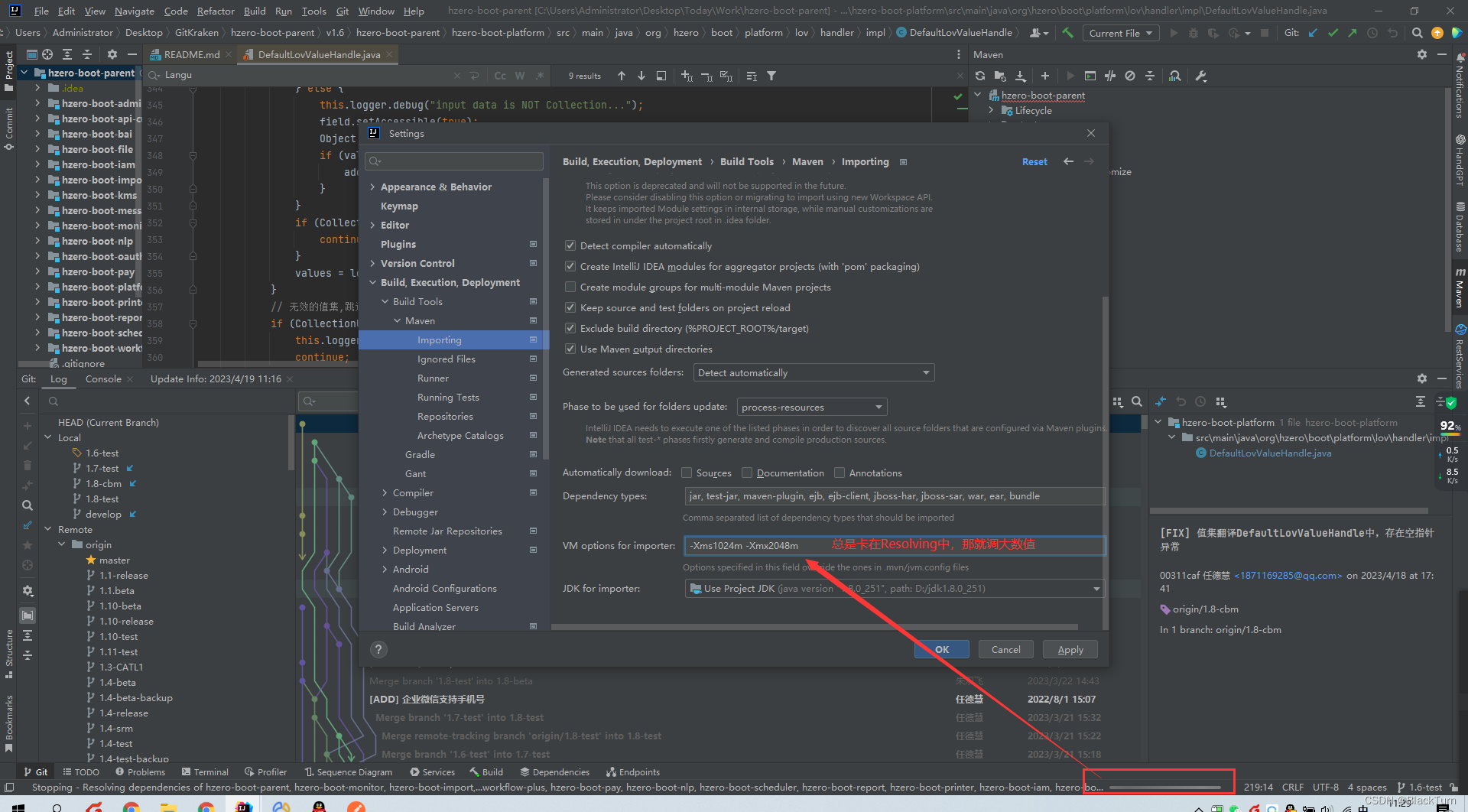Expand Compiler settings node
The image size is (1468, 812).
pos(385,492)
